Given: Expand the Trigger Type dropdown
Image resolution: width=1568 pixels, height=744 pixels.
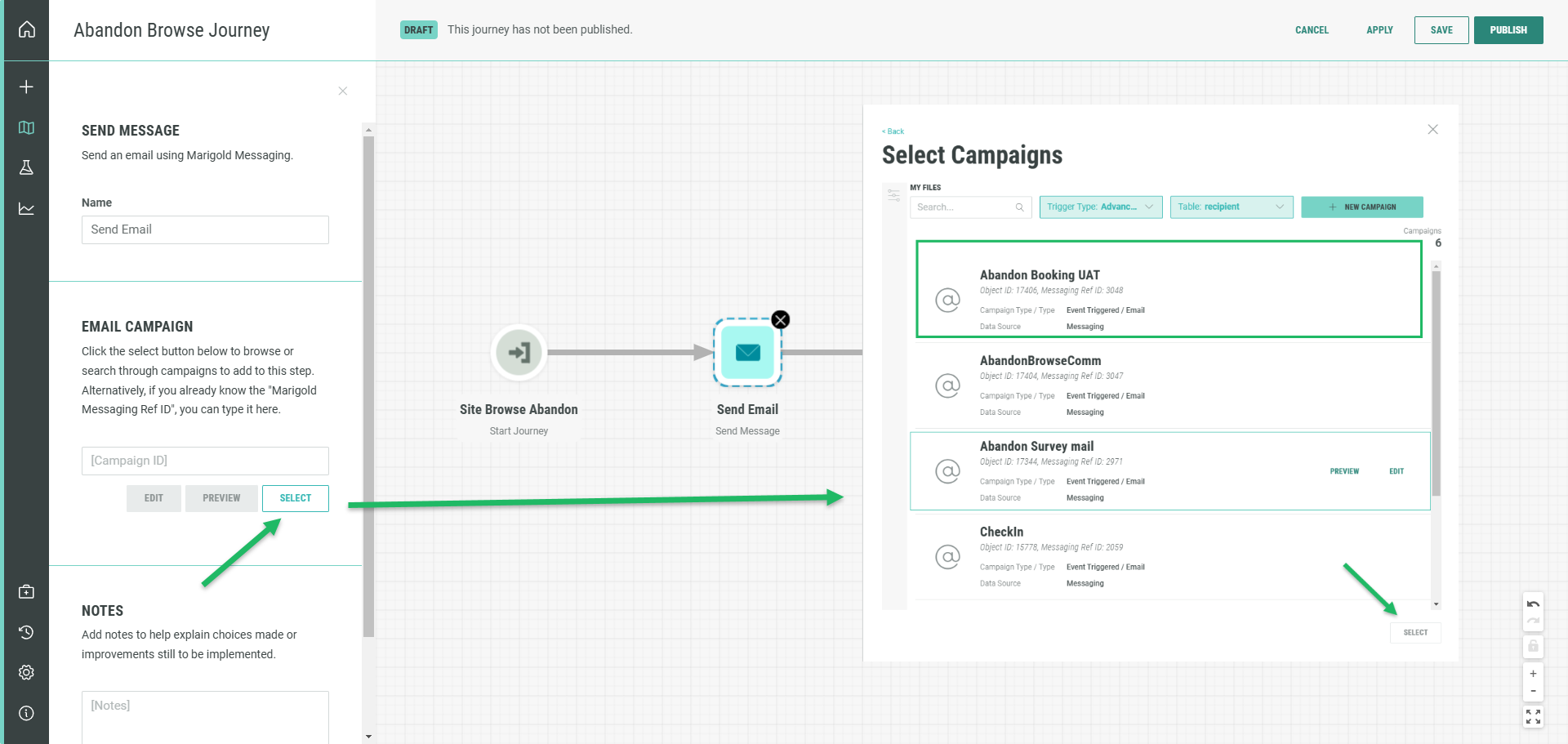Looking at the screenshot, I should click(x=1100, y=207).
